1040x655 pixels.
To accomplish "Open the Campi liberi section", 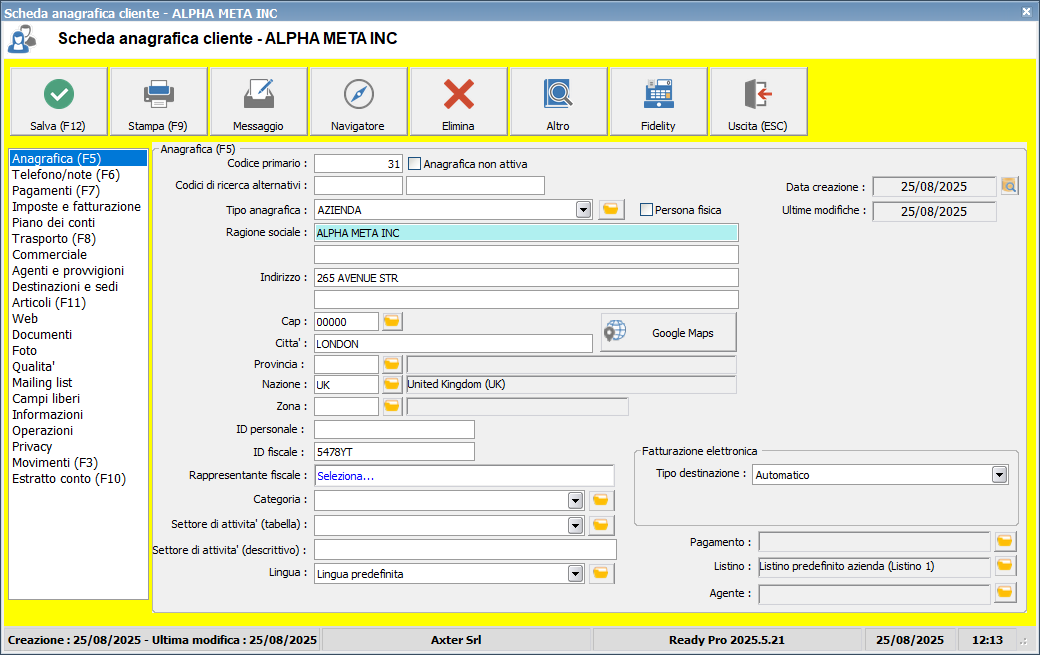I will [78, 398].
